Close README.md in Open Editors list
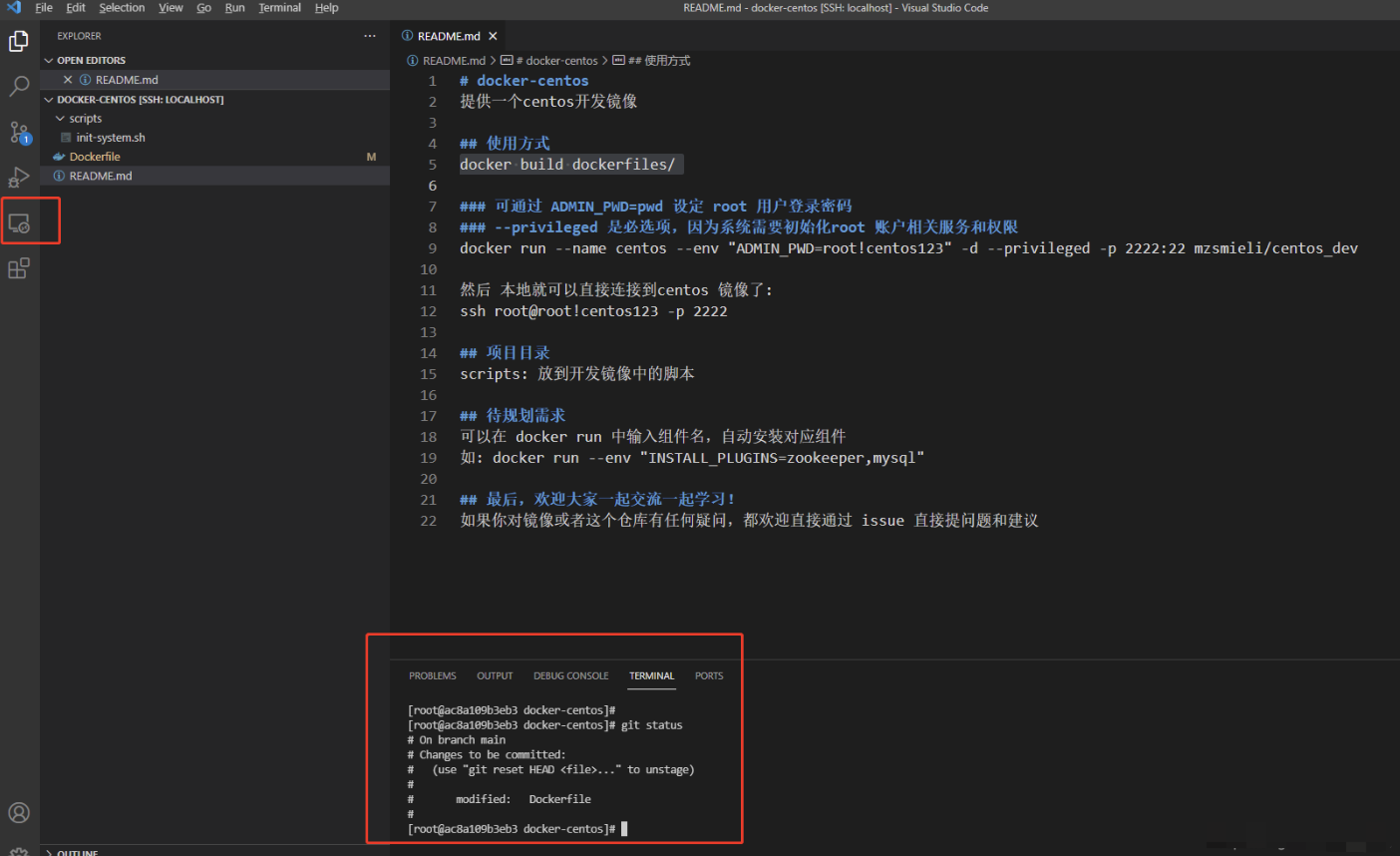The image size is (1400, 856). click(x=68, y=80)
